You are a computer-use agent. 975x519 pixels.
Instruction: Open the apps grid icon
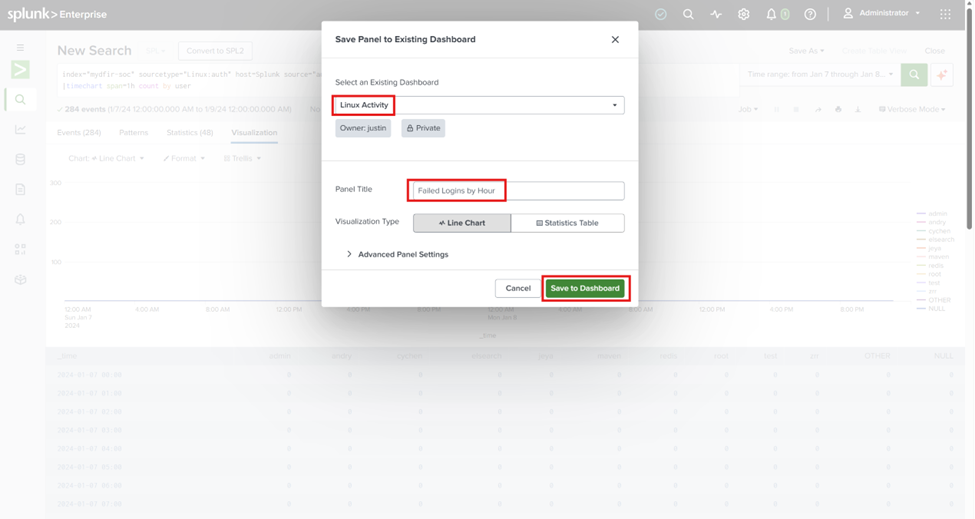tap(945, 14)
